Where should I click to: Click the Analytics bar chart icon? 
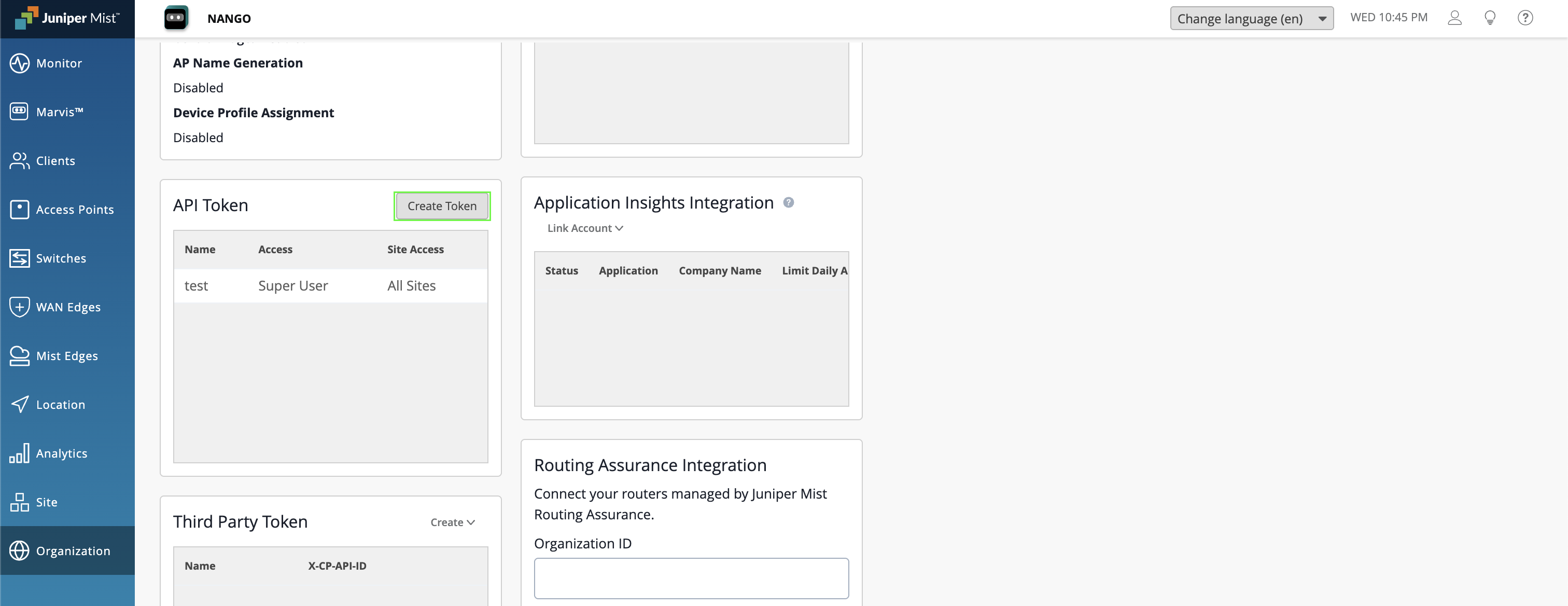tap(19, 453)
